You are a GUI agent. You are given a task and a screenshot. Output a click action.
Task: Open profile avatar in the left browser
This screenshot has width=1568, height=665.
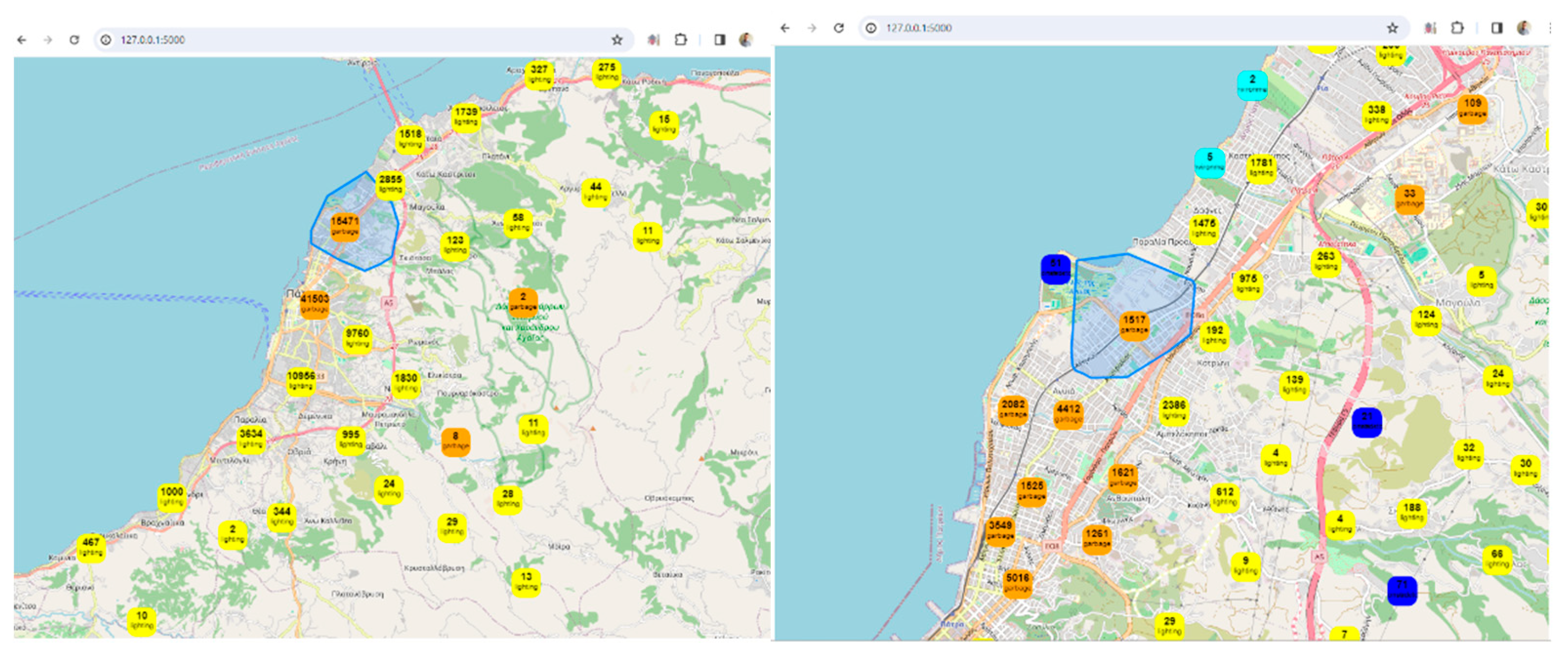coord(745,40)
